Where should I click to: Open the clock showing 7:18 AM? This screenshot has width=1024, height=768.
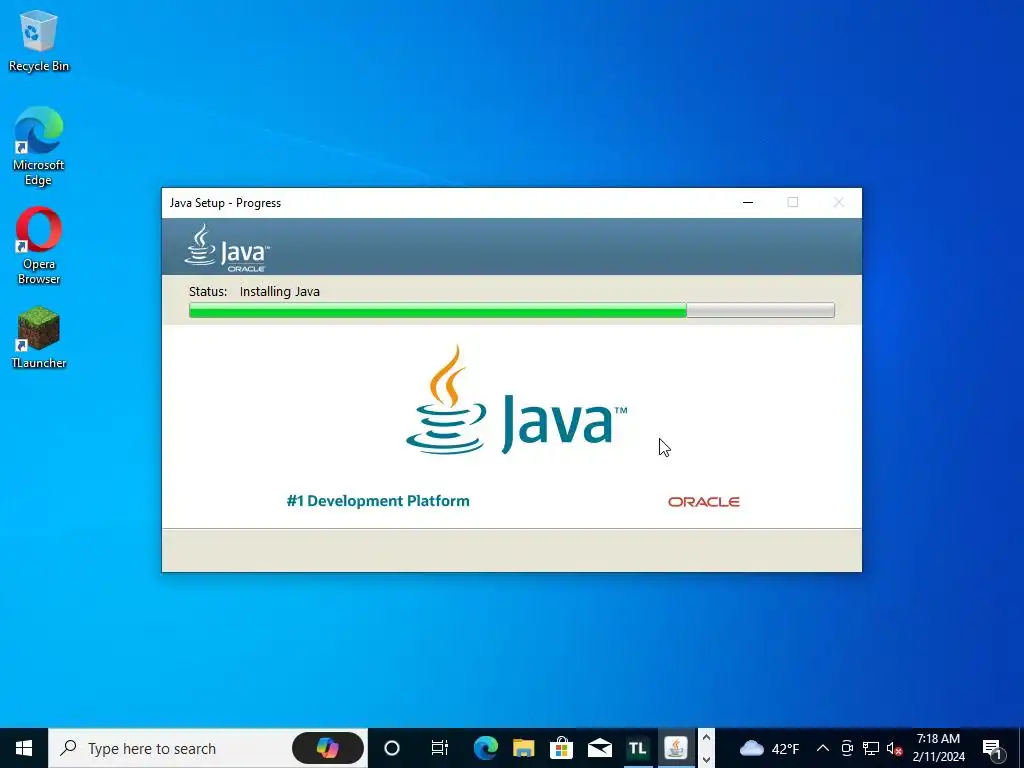coord(938,748)
